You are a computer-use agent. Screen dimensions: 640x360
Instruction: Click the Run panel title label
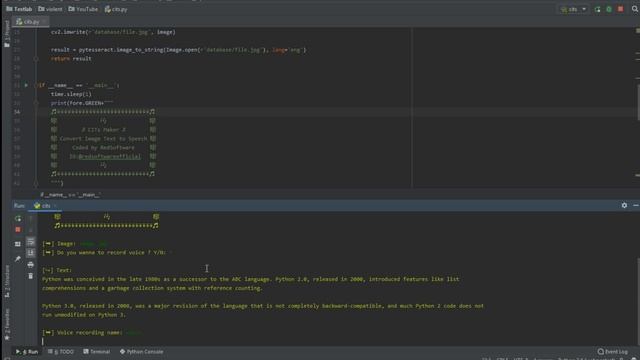[19, 206]
